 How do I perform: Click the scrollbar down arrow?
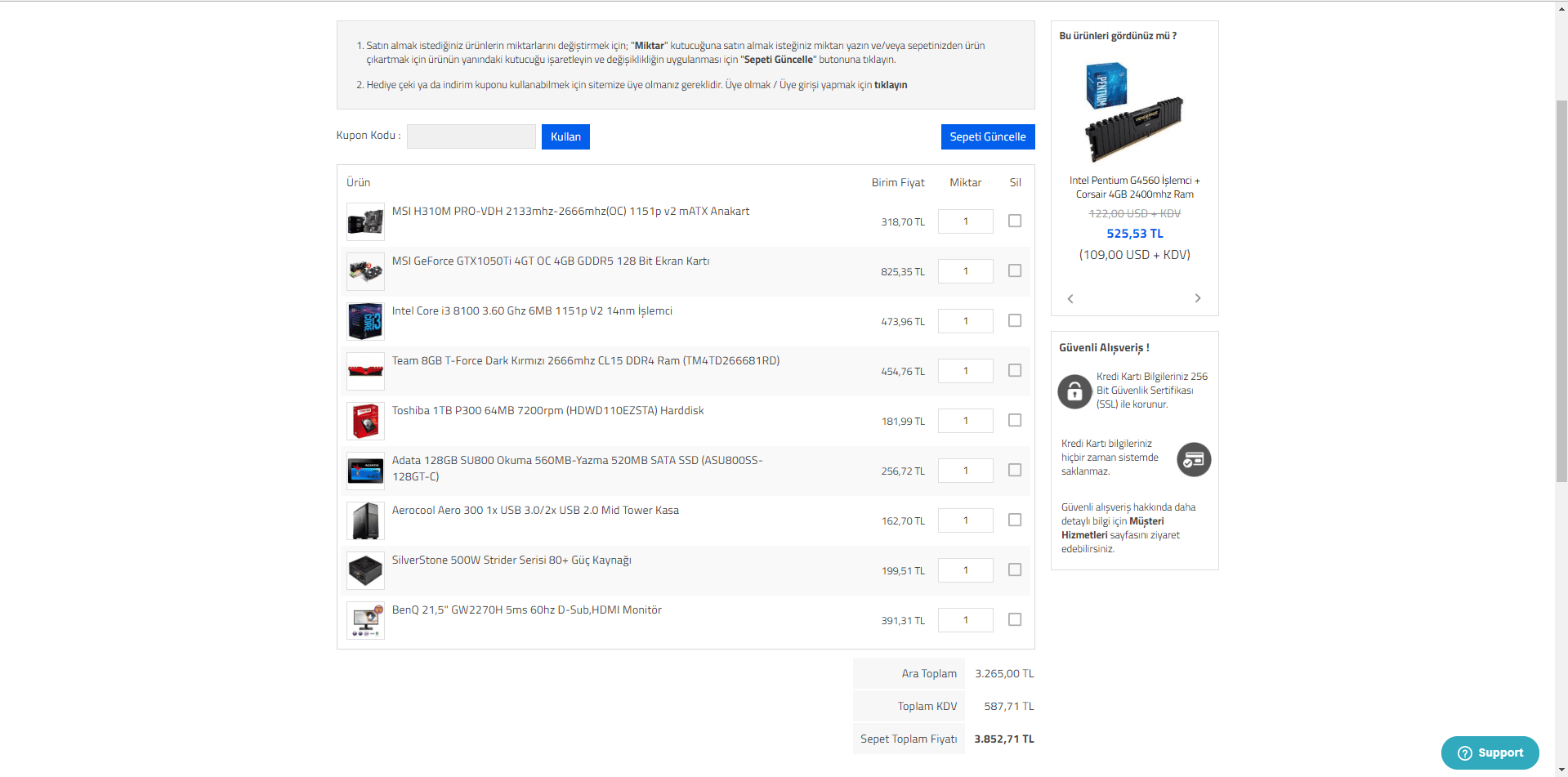point(1561,770)
